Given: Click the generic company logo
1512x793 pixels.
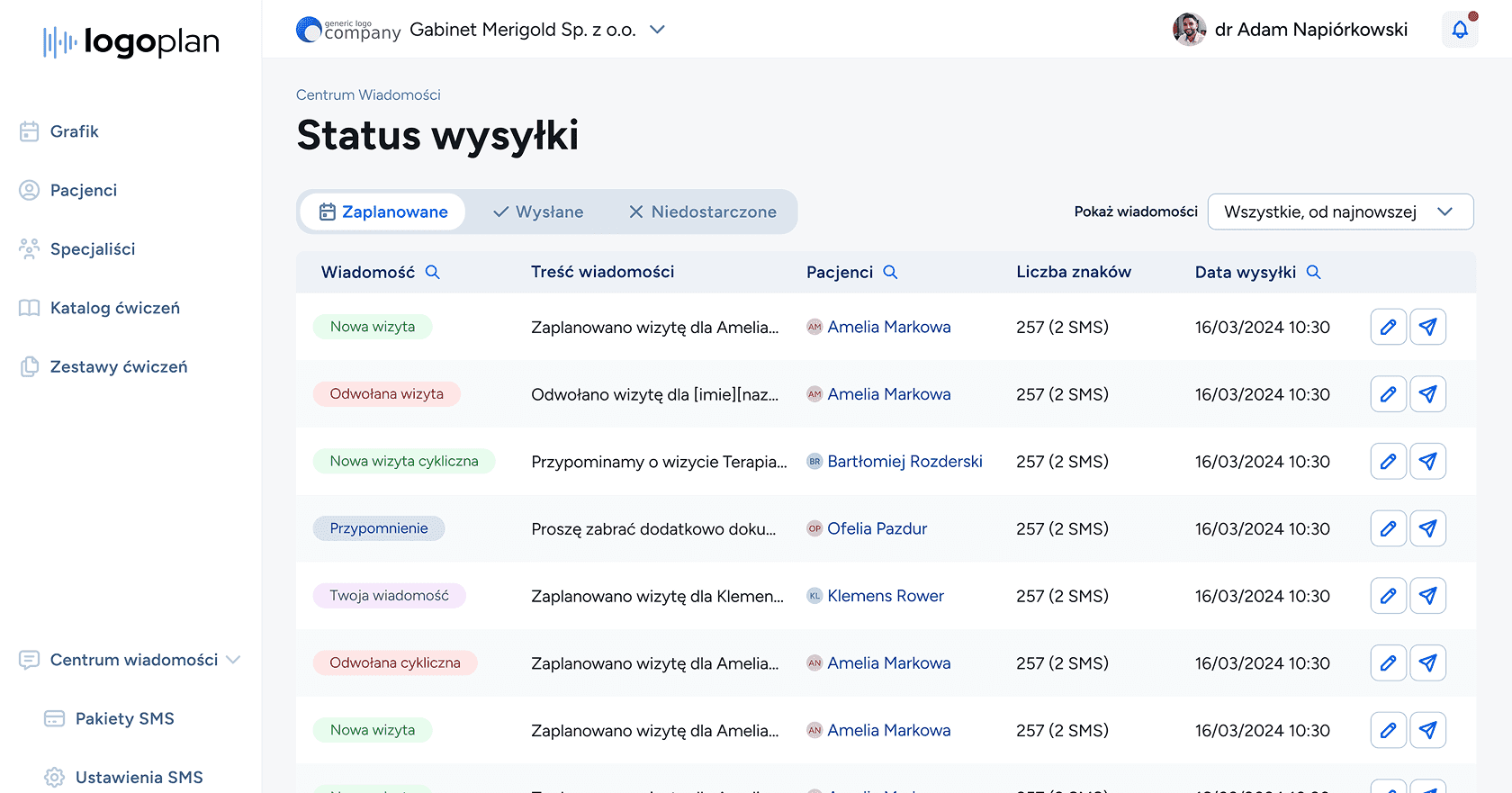Looking at the screenshot, I should pos(348,30).
